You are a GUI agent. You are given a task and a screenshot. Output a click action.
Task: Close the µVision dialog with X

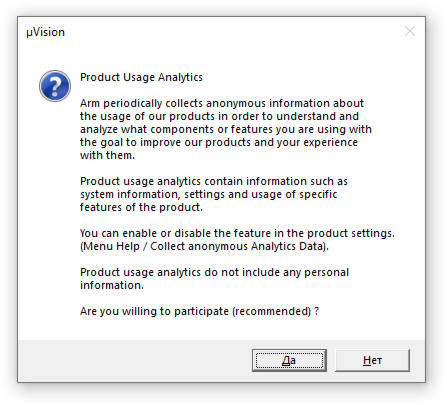[410, 31]
